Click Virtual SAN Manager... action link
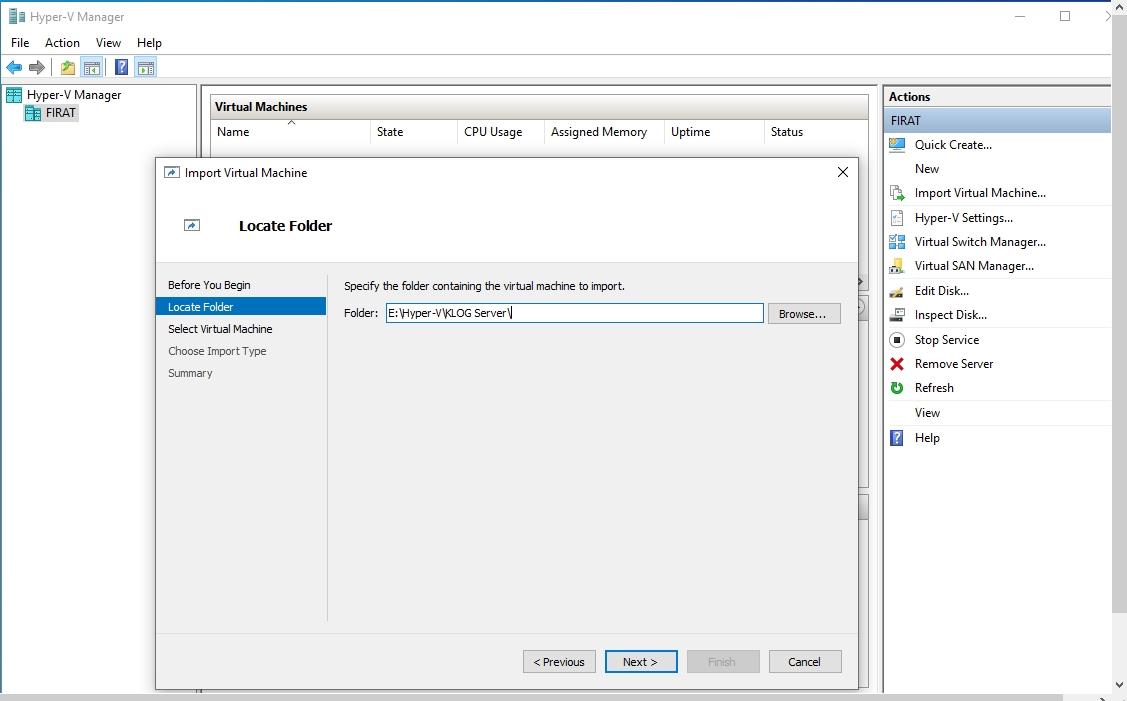The width and height of the screenshot is (1127, 701). click(x=974, y=266)
